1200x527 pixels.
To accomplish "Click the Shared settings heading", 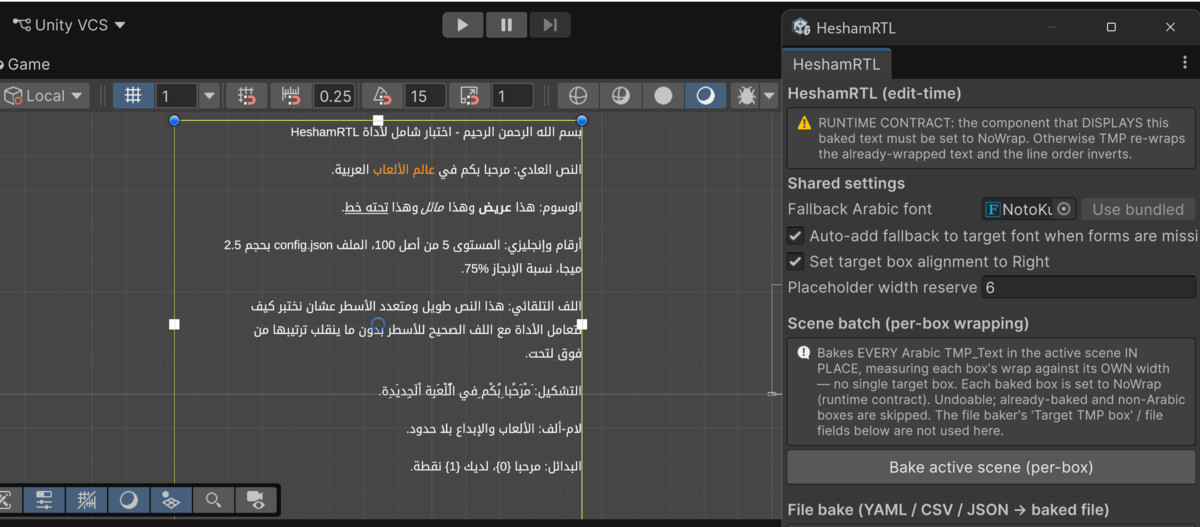I will point(846,183).
